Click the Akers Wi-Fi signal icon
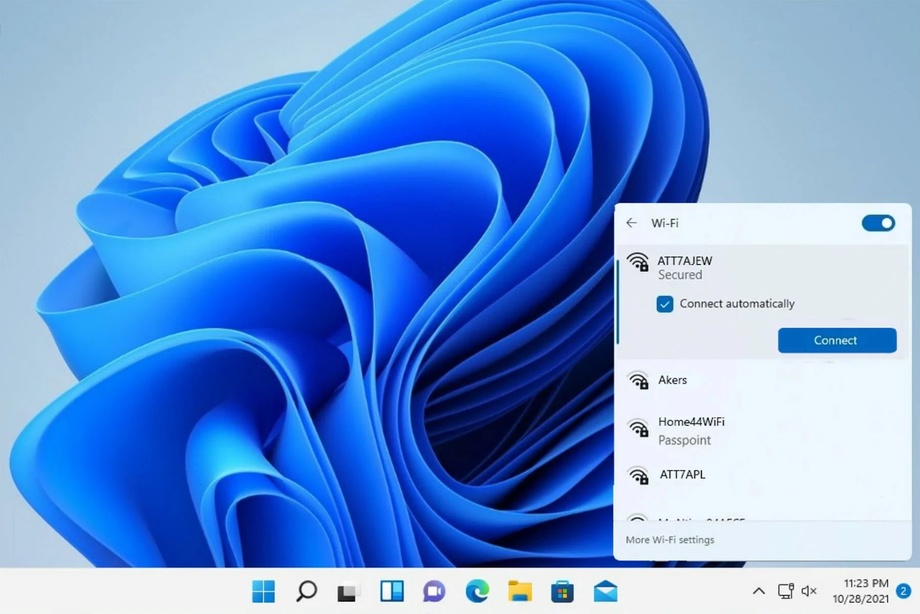Image resolution: width=920 pixels, height=614 pixels. coord(638,380)
